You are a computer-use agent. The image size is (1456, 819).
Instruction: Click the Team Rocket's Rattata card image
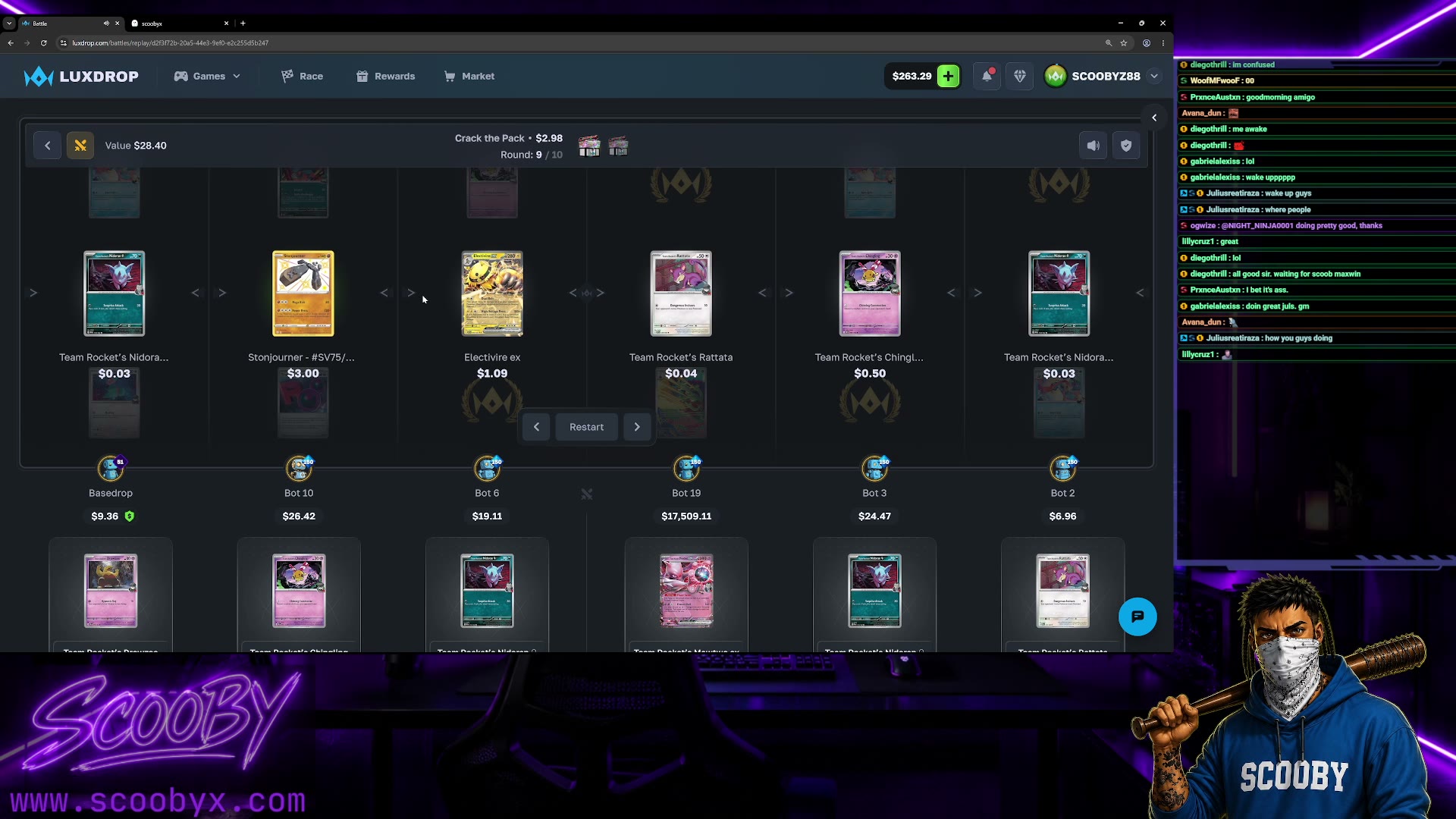pyautogui.click(x=681, y=293)
